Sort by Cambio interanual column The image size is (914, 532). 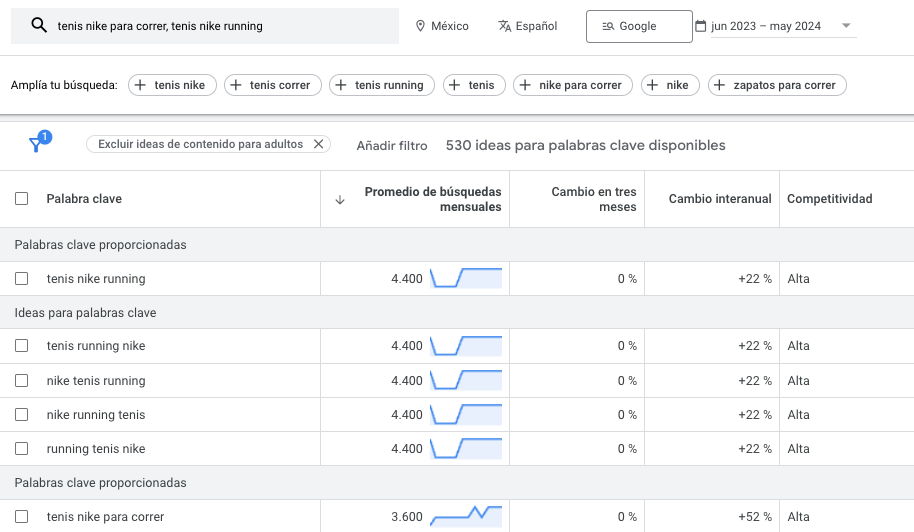(x=720, y=199)
